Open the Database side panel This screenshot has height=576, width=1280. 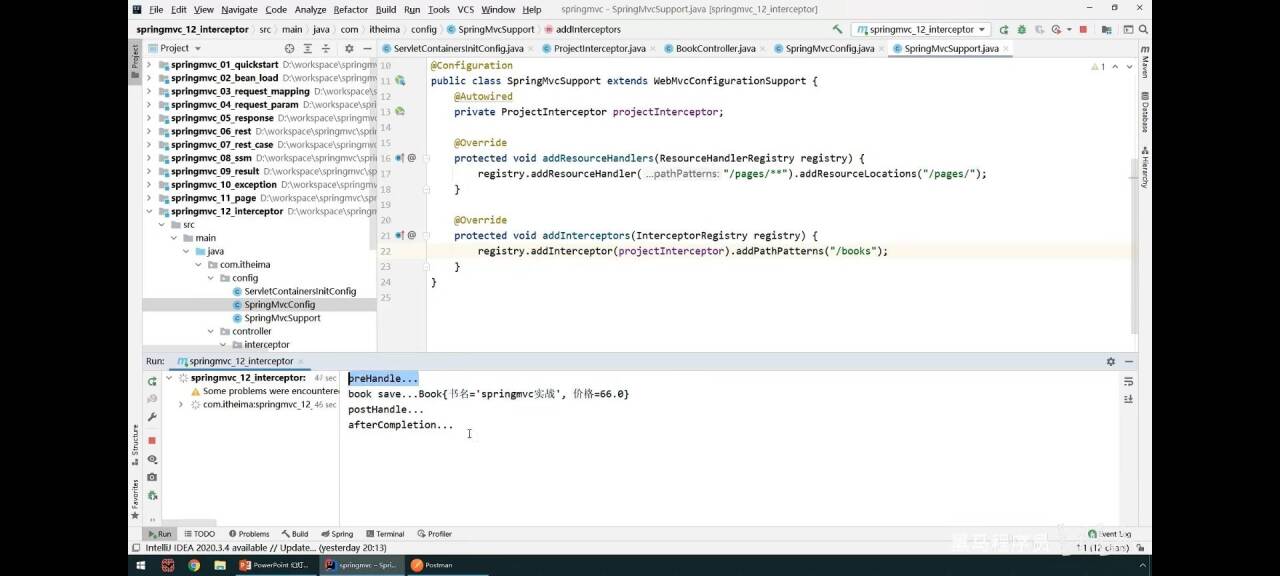coord(1145,113)
